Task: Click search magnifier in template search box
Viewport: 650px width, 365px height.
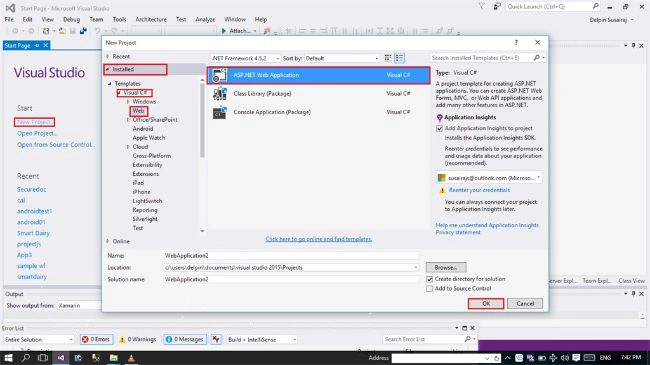Action: 537,58
